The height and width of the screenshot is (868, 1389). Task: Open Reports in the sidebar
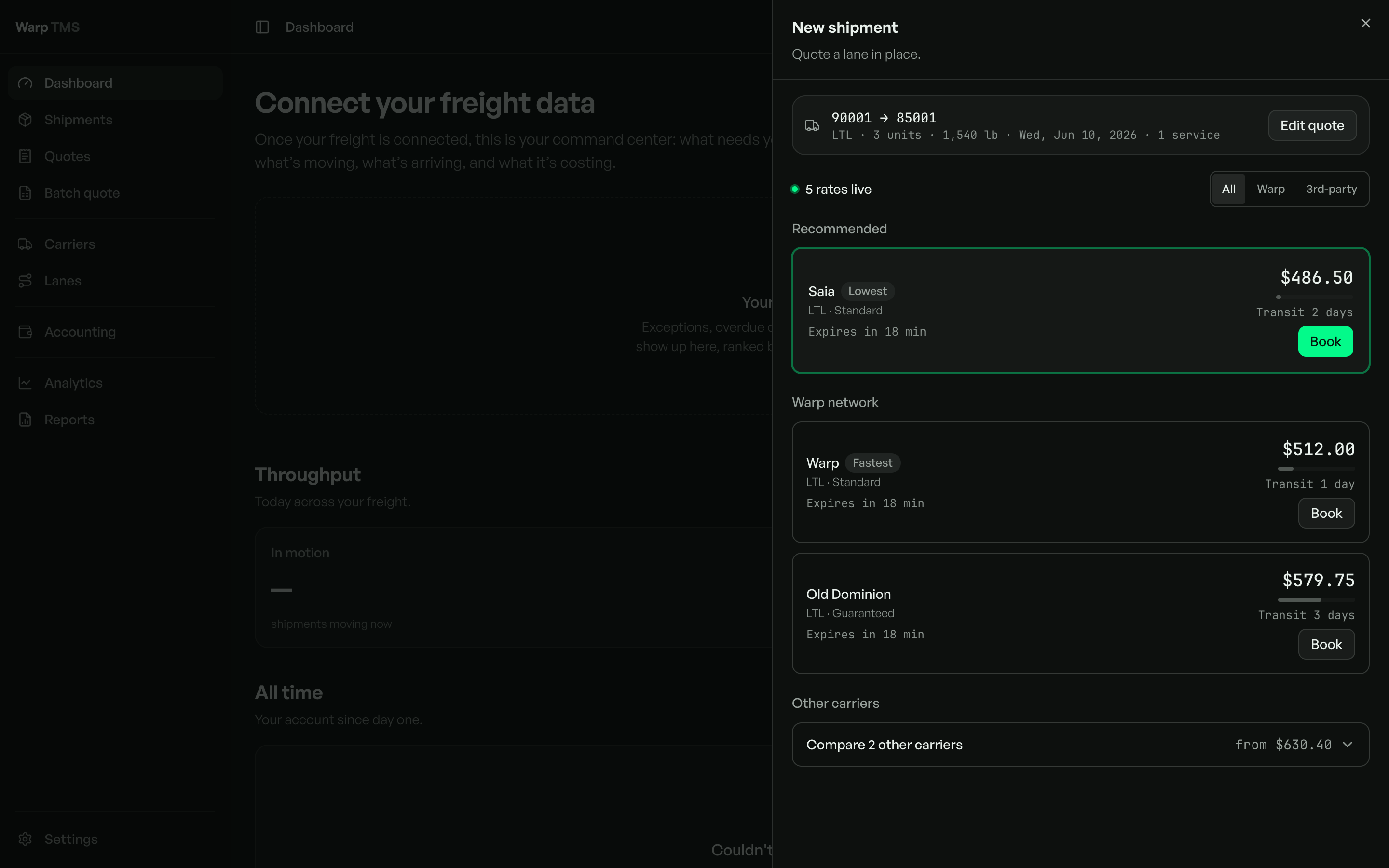tap(115, 420)
